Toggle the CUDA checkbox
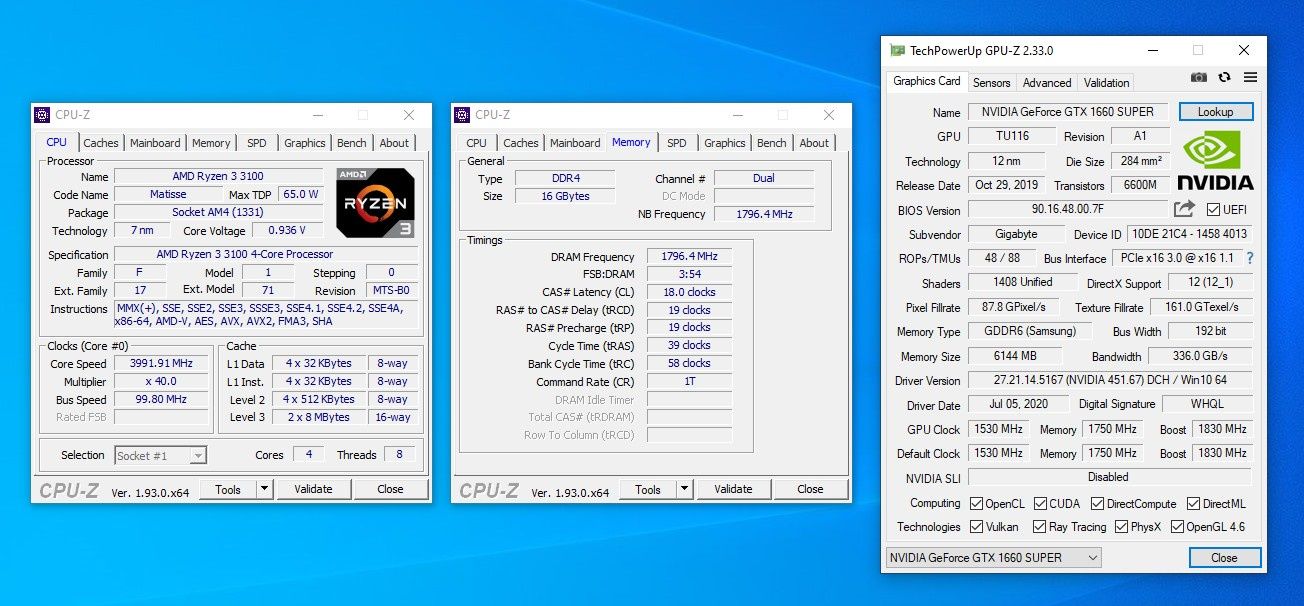The width and height of the screenshot is (1304, 606). point(1040,504)
